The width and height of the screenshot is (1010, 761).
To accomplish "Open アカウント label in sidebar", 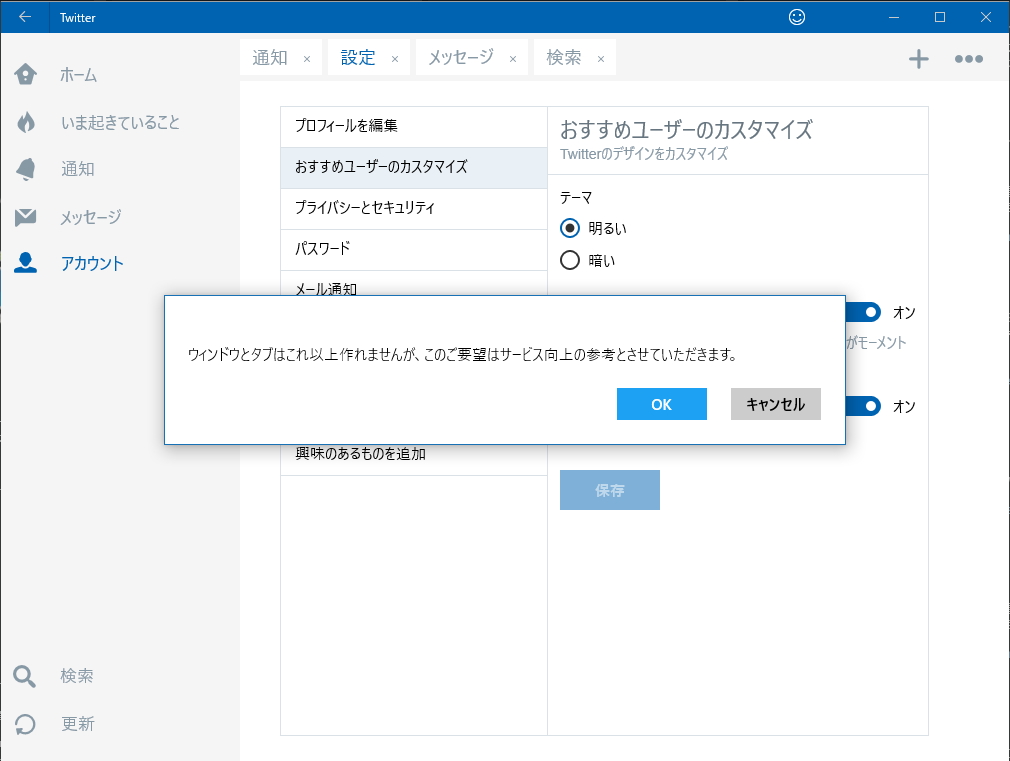I will 92,263.
